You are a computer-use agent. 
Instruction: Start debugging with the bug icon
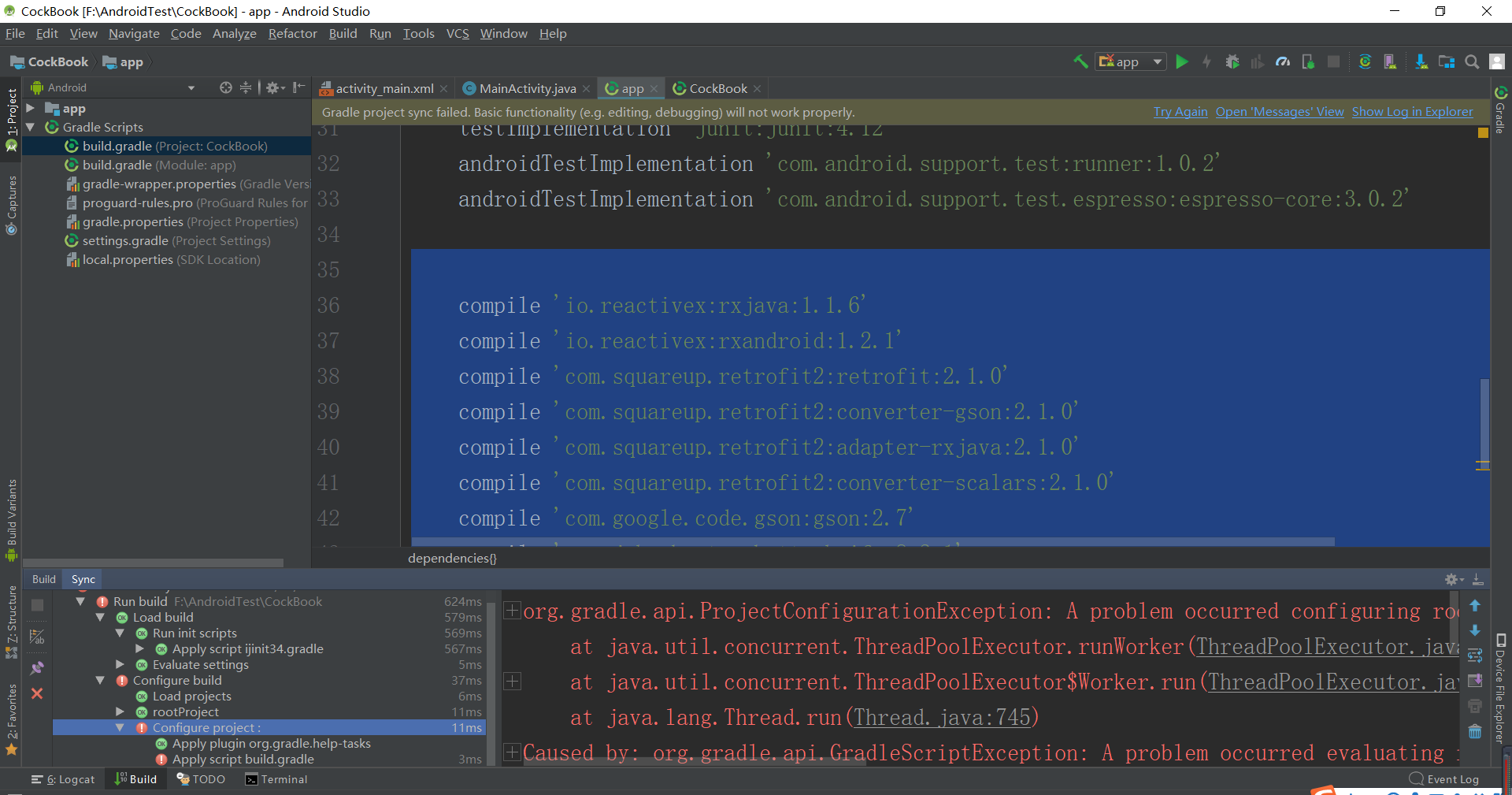pyautogui.click(x=1232, y=61)
